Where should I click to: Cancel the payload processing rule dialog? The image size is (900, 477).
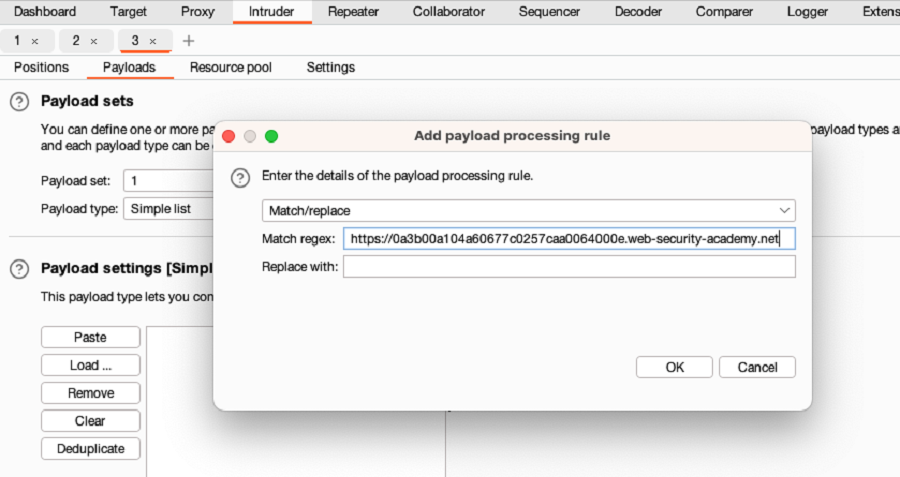click(757, 367)
